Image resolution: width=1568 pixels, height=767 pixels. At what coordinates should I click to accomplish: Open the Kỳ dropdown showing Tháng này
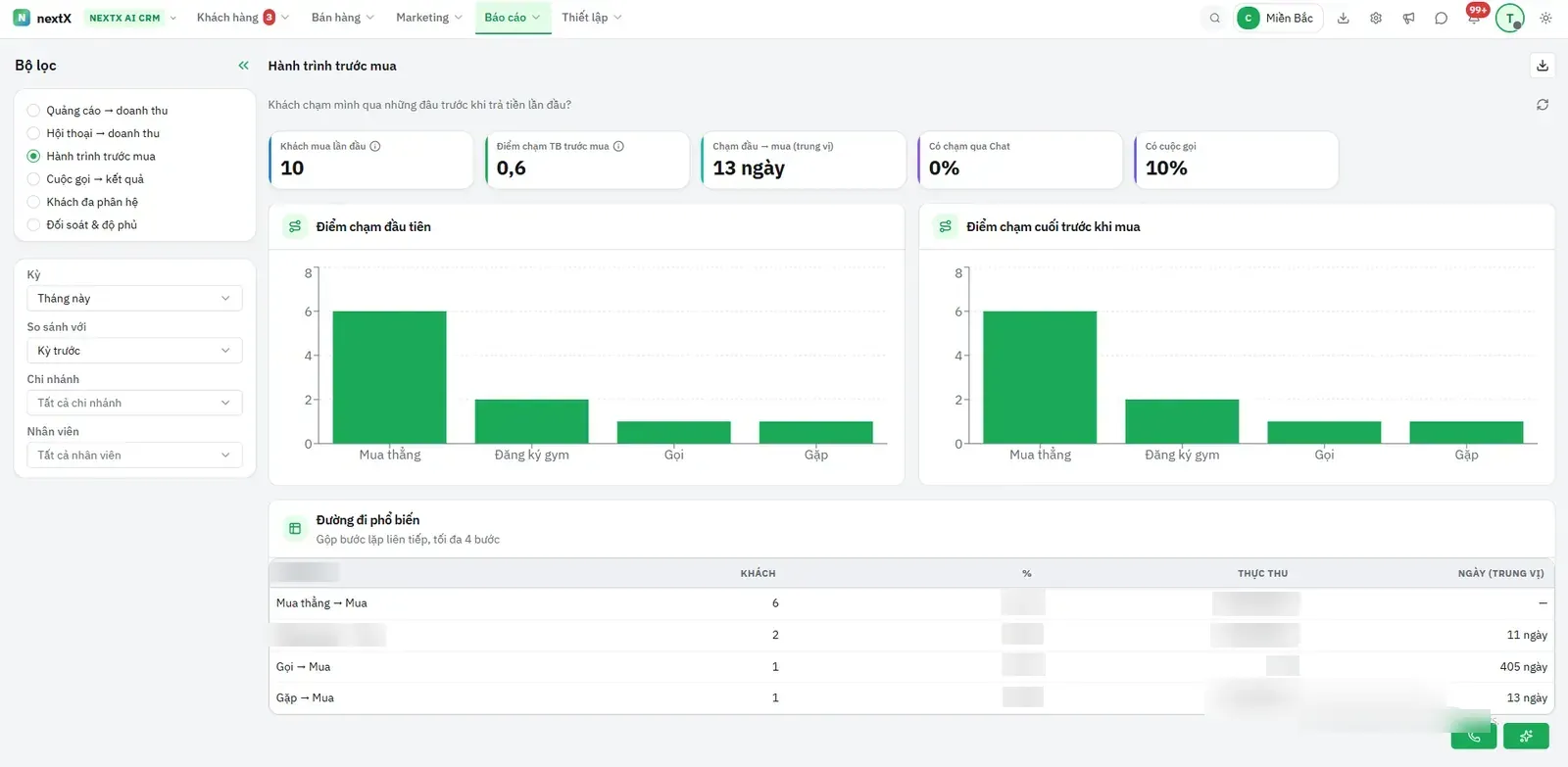tap(134, 299)
